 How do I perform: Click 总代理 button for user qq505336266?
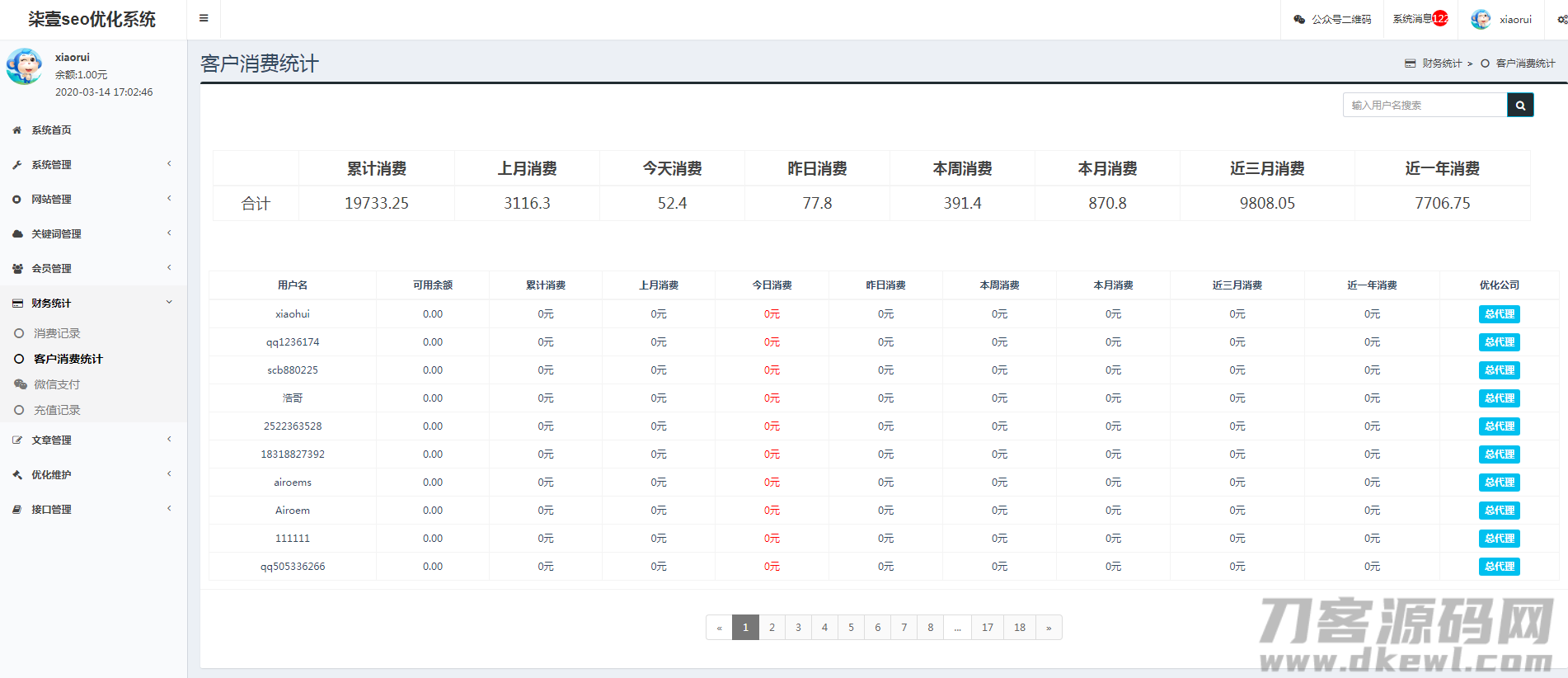(1499, 567)
